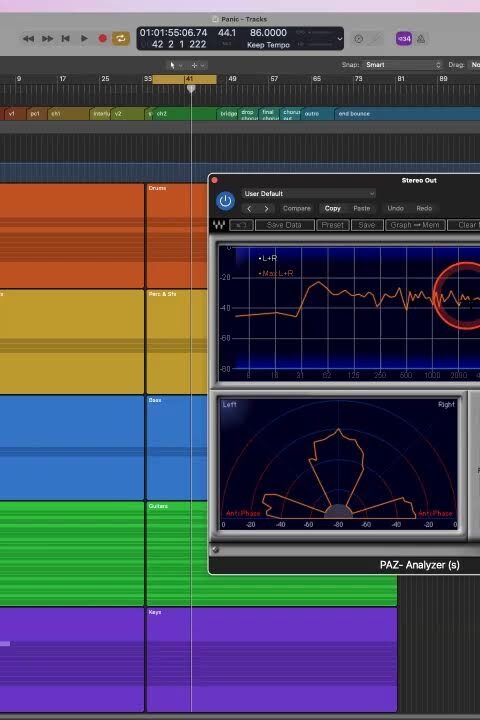This screenshot has height=720, width=480.
Task: Select the end bounce arrangement marker
Action: 407,113
